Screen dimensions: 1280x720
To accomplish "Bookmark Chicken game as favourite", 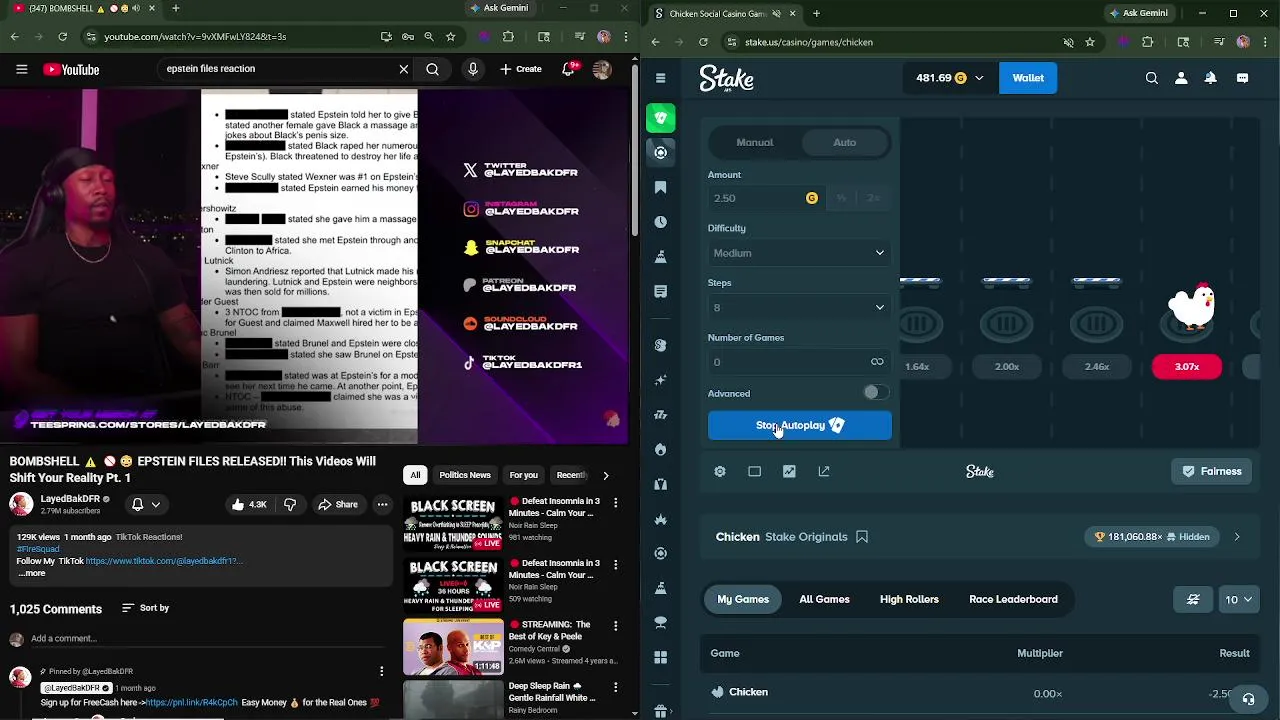I will [862, 537].
